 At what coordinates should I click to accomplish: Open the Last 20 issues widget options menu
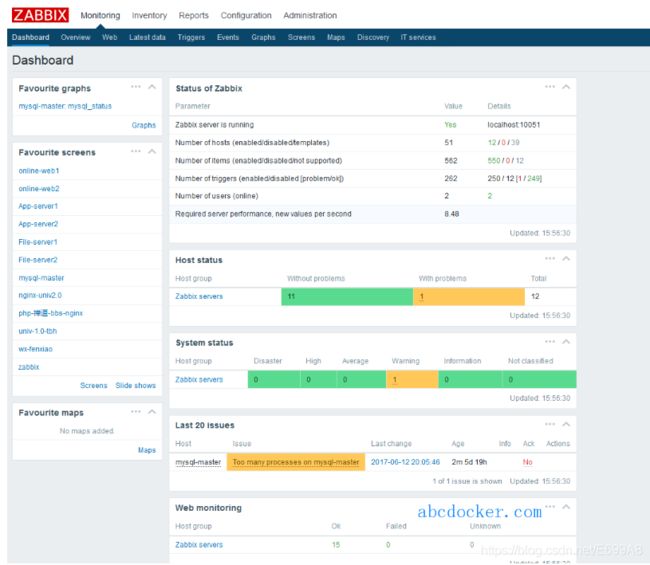pos(550,424)
